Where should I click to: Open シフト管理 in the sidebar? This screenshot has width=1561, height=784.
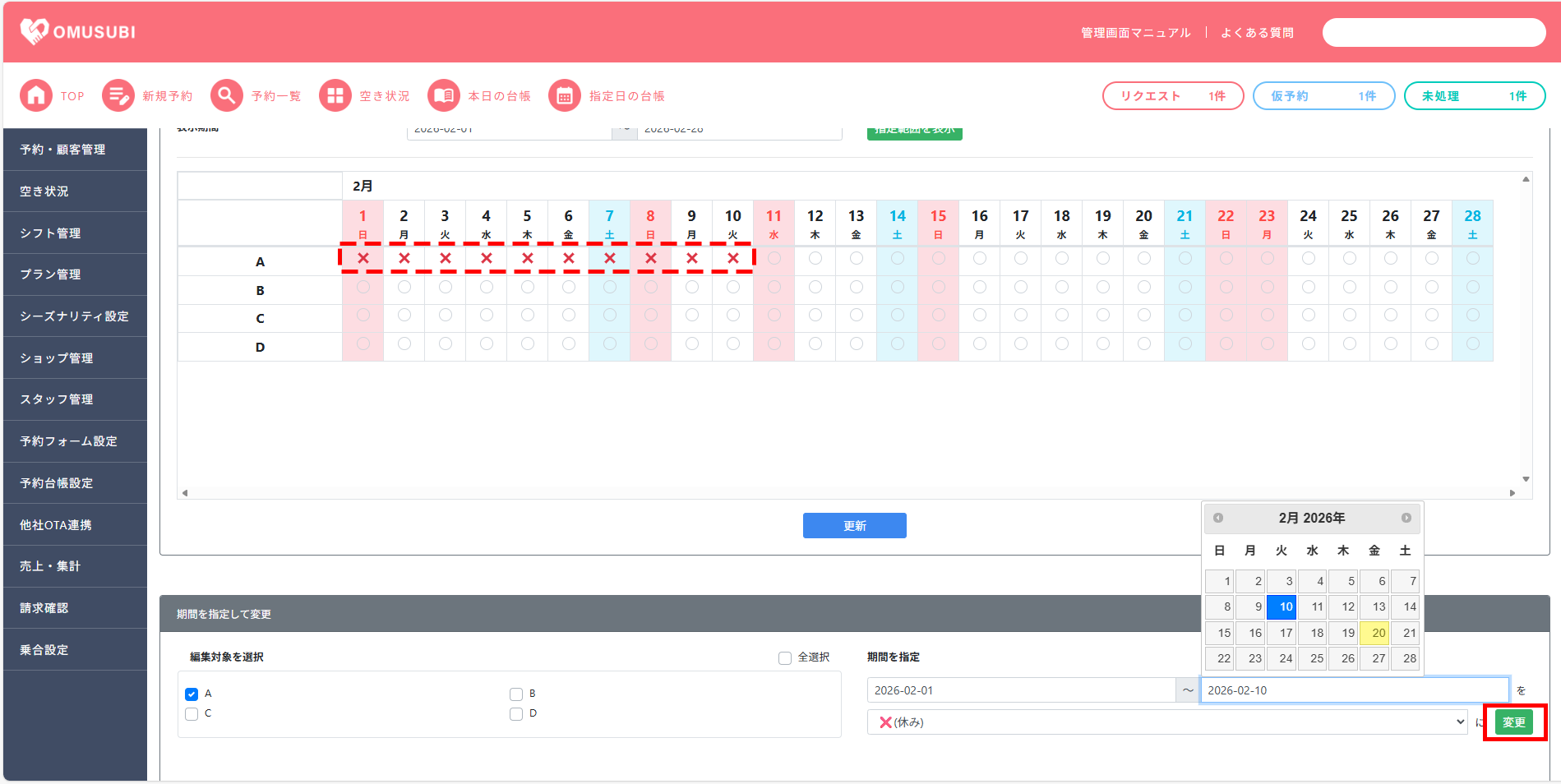click(x=51, y=233)
